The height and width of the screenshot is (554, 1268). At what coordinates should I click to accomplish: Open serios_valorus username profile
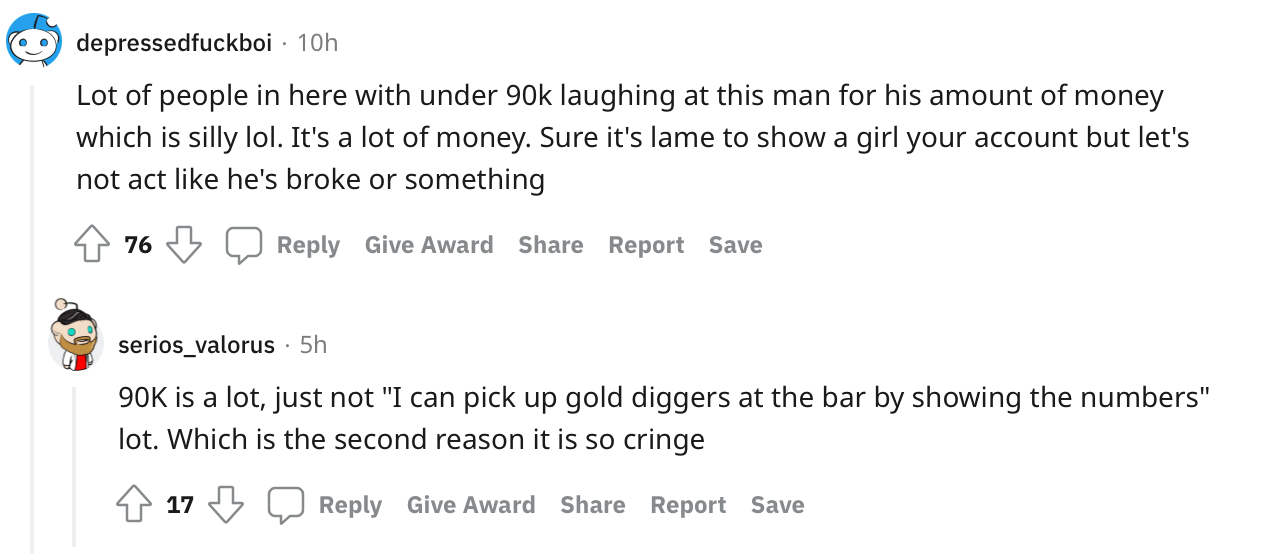196,345
